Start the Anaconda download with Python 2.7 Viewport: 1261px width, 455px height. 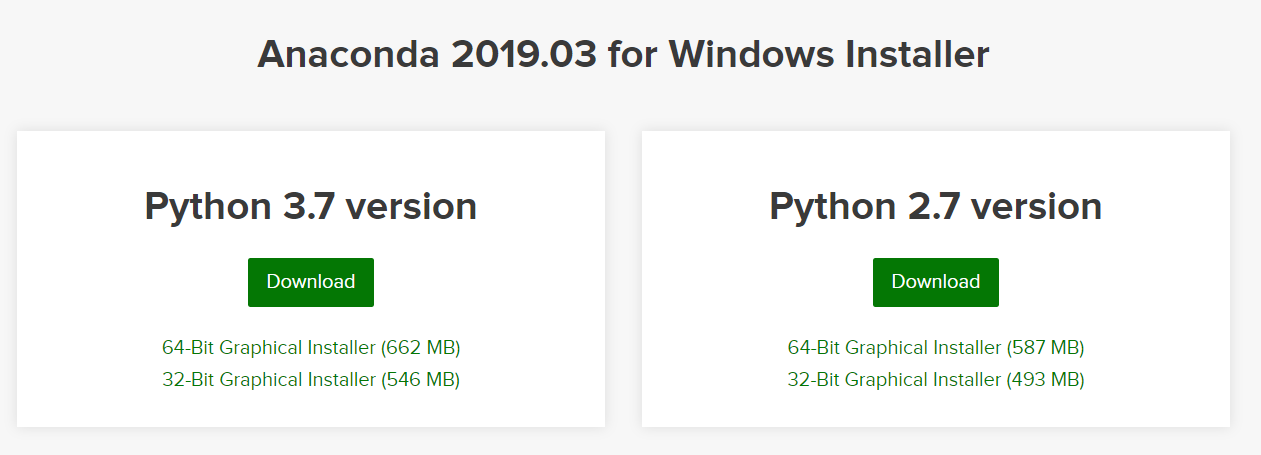[x=935, y=282]
